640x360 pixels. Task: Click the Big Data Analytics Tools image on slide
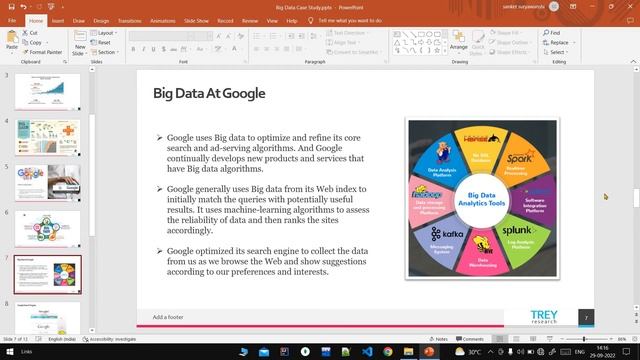[x=482, y=198]
